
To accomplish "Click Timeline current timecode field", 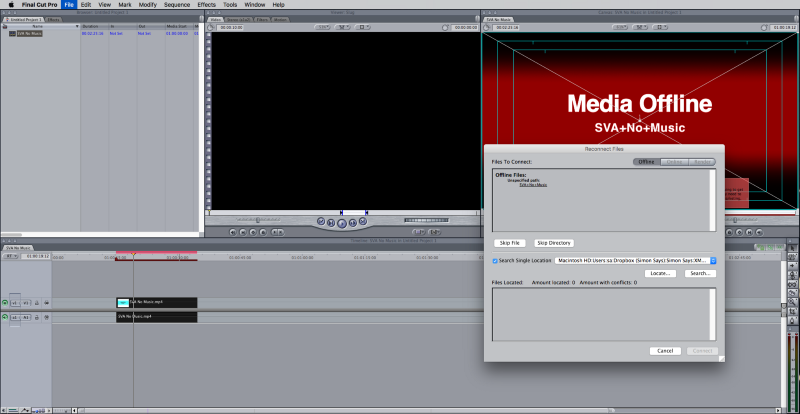I will pos(35,256).
